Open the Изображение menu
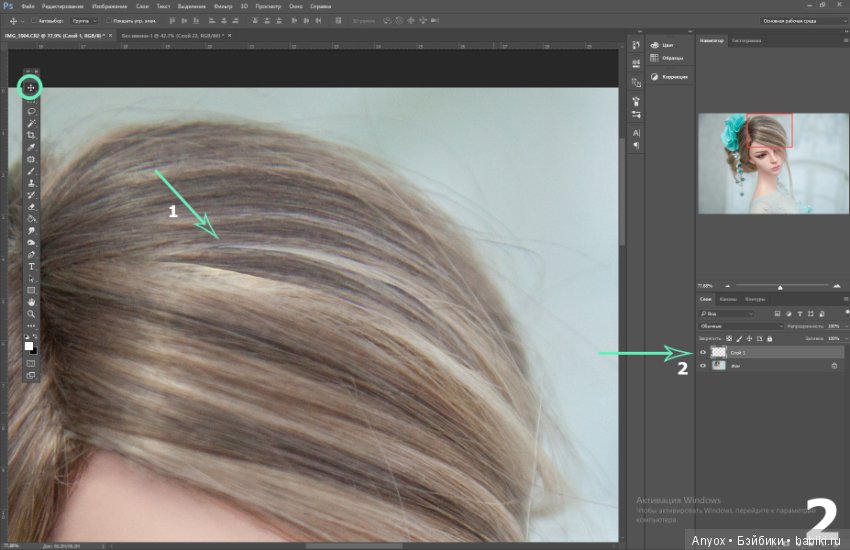 pos(110,7)
